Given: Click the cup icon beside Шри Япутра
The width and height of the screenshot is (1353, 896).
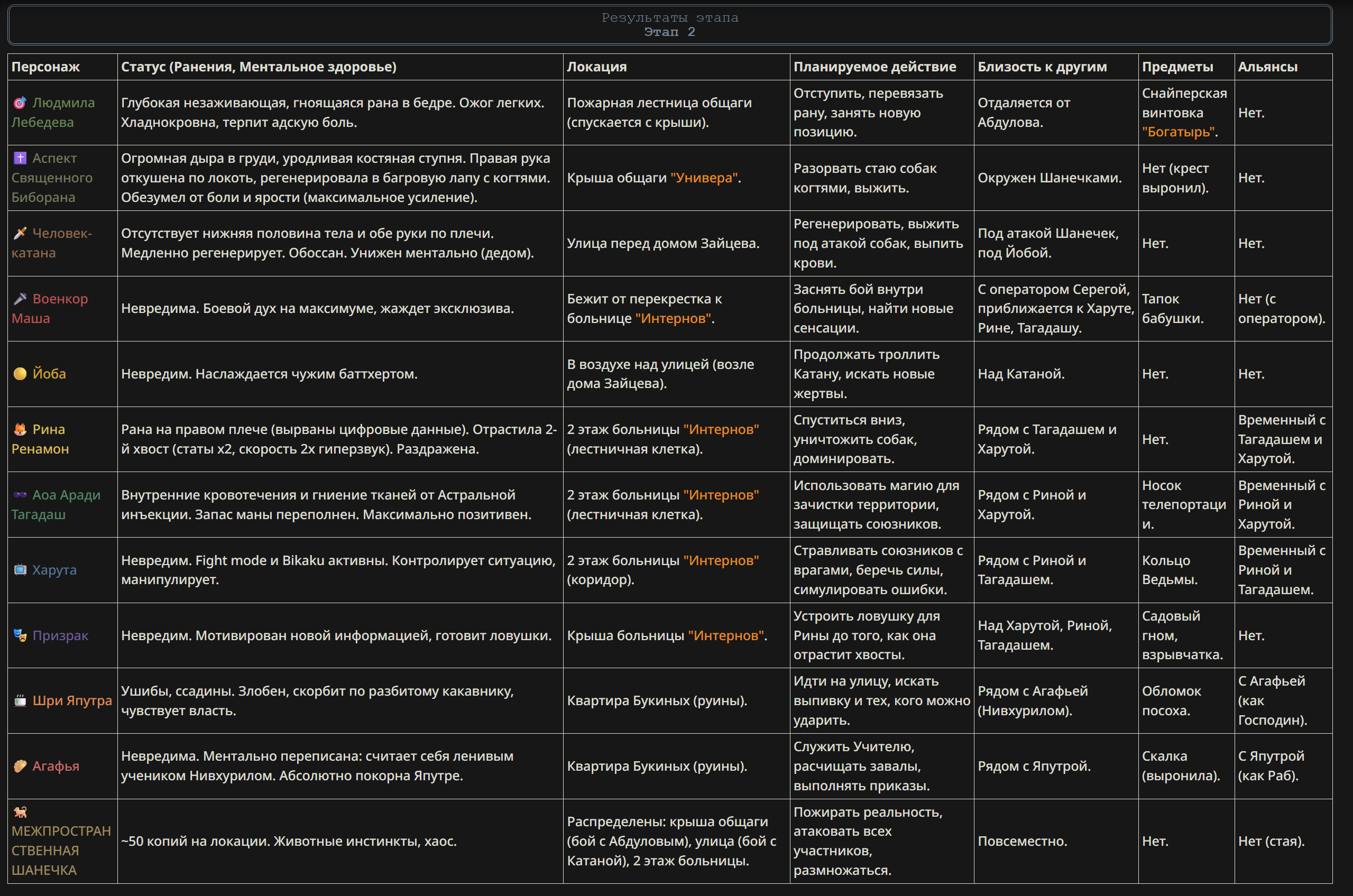Looking at the screenshot, I should [20, 700].
